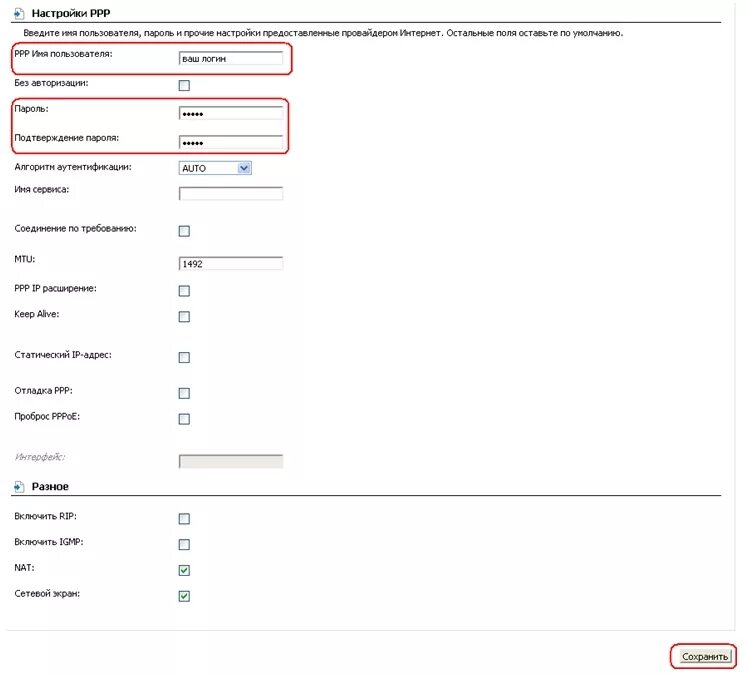Click the Введите имя пользователя instruction text
The image size is (747, 675).
point(323,33)
